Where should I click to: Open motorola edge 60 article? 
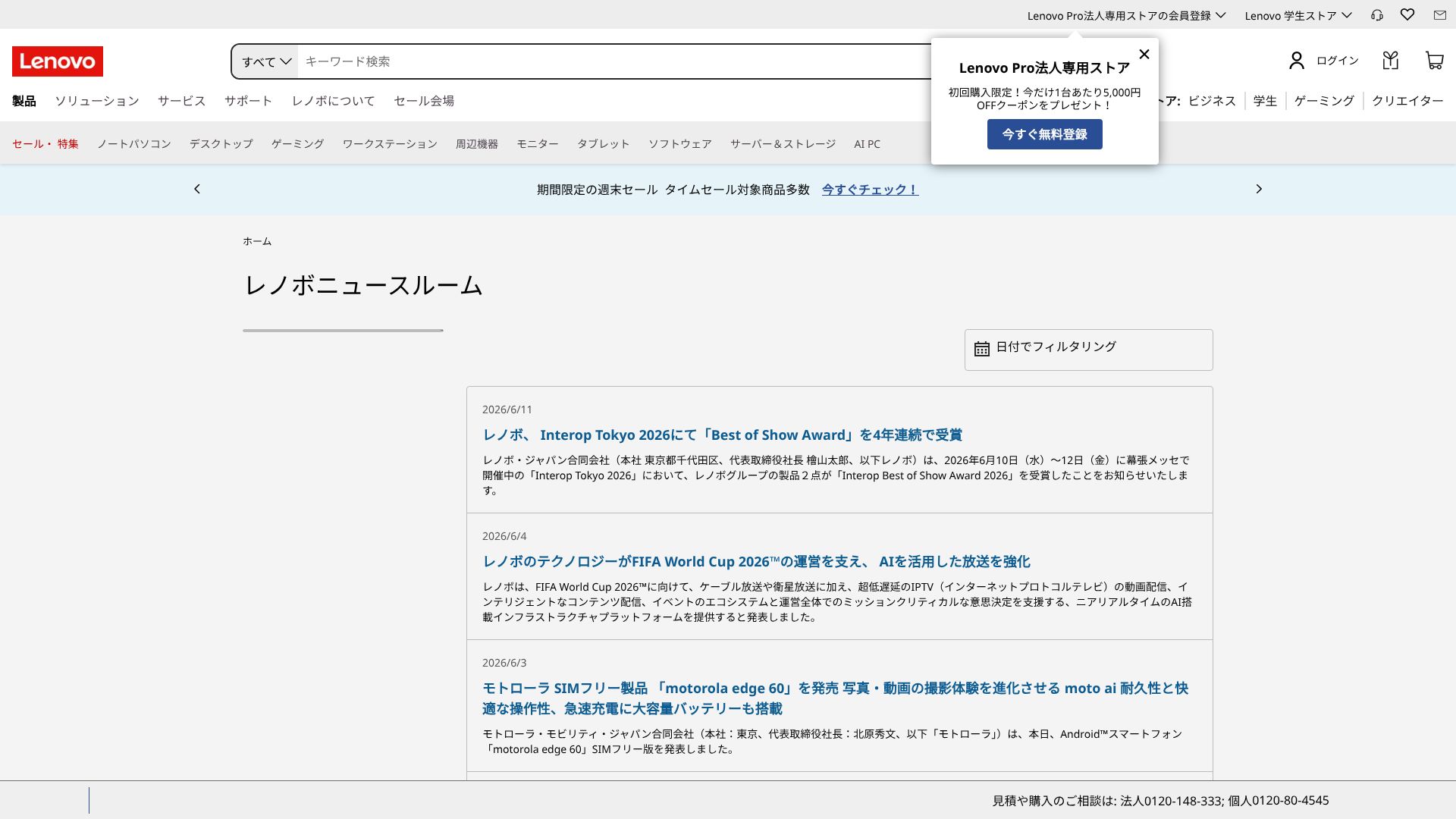(x=836, y=698)
